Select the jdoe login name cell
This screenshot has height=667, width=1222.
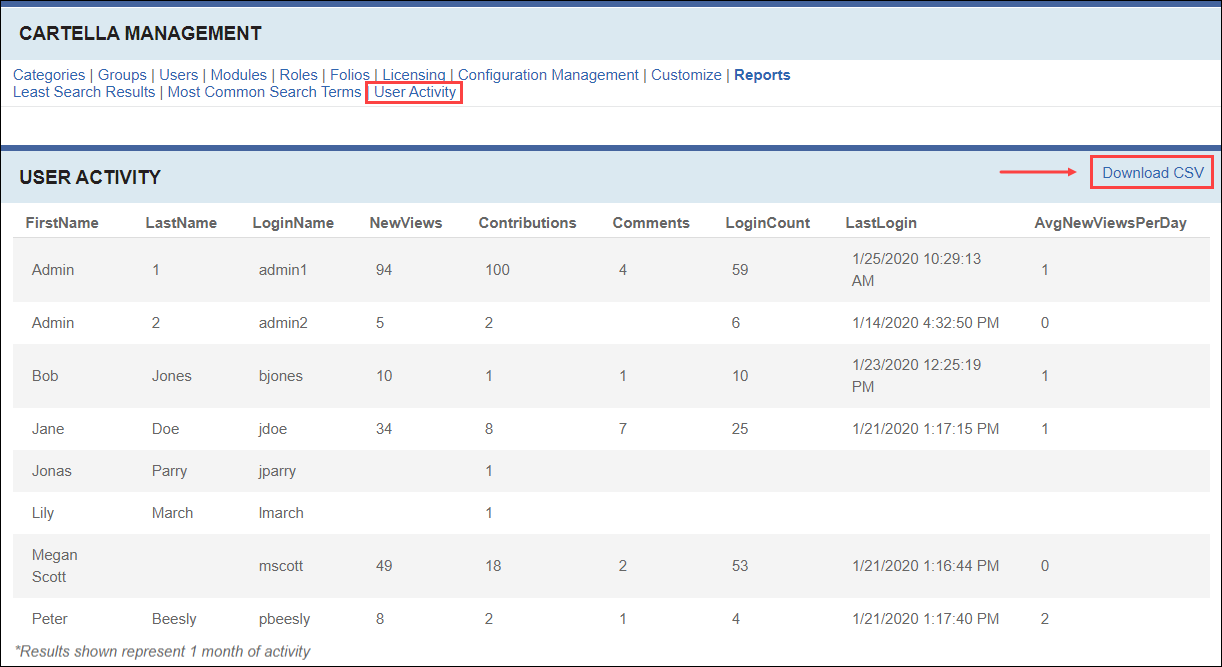273,429
